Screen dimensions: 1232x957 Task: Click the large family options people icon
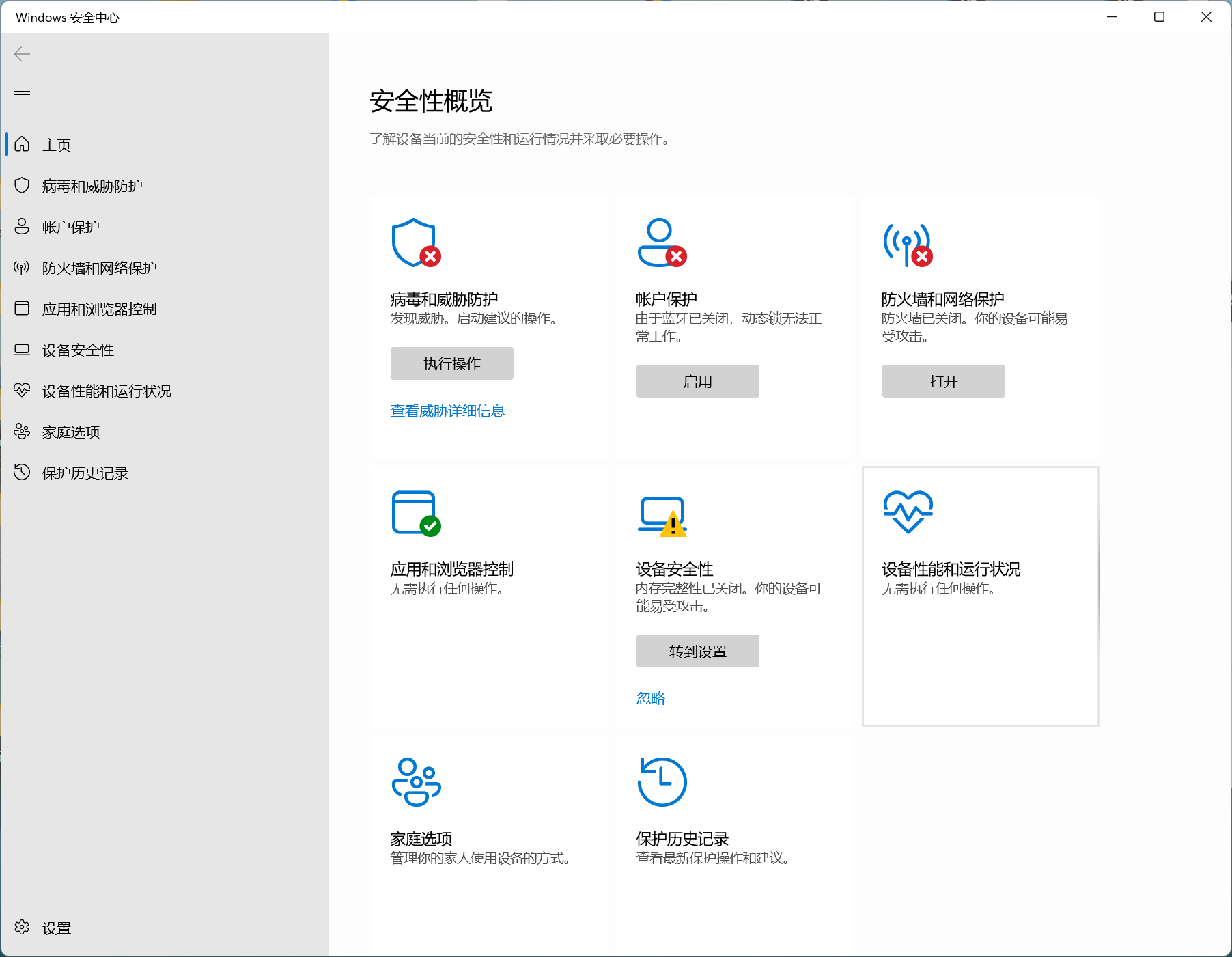(x=416, y=782)
